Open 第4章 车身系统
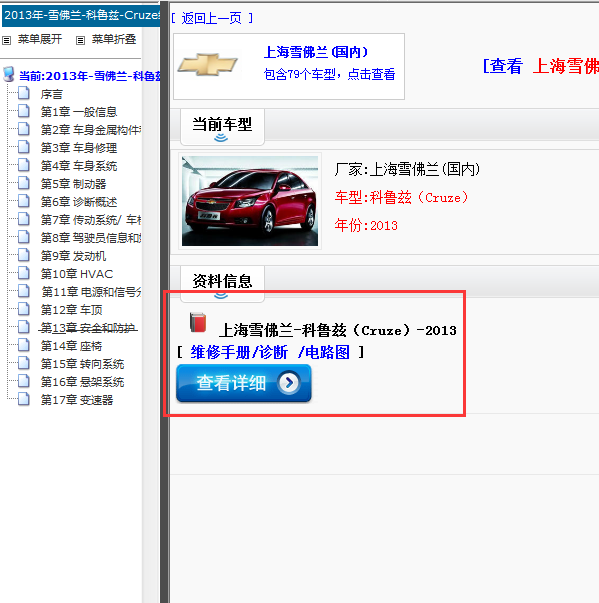The width and height of the screenshot is (599, 603). coord(79,166)
